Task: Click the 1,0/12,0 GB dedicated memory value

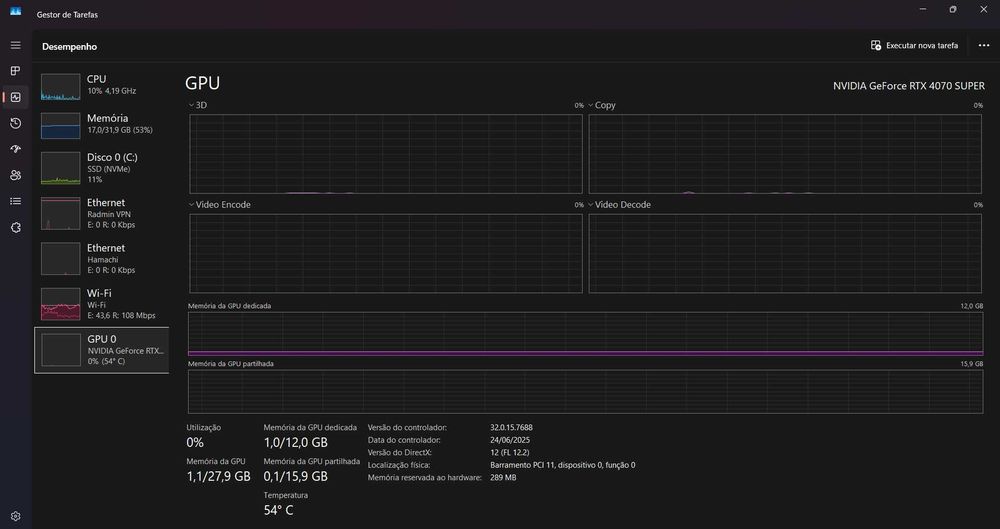Action: [295, 442]
